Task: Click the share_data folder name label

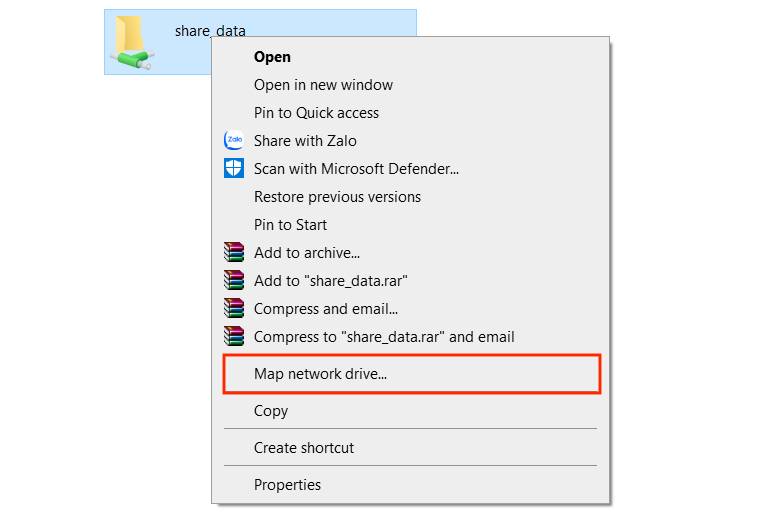Action: 210,31
